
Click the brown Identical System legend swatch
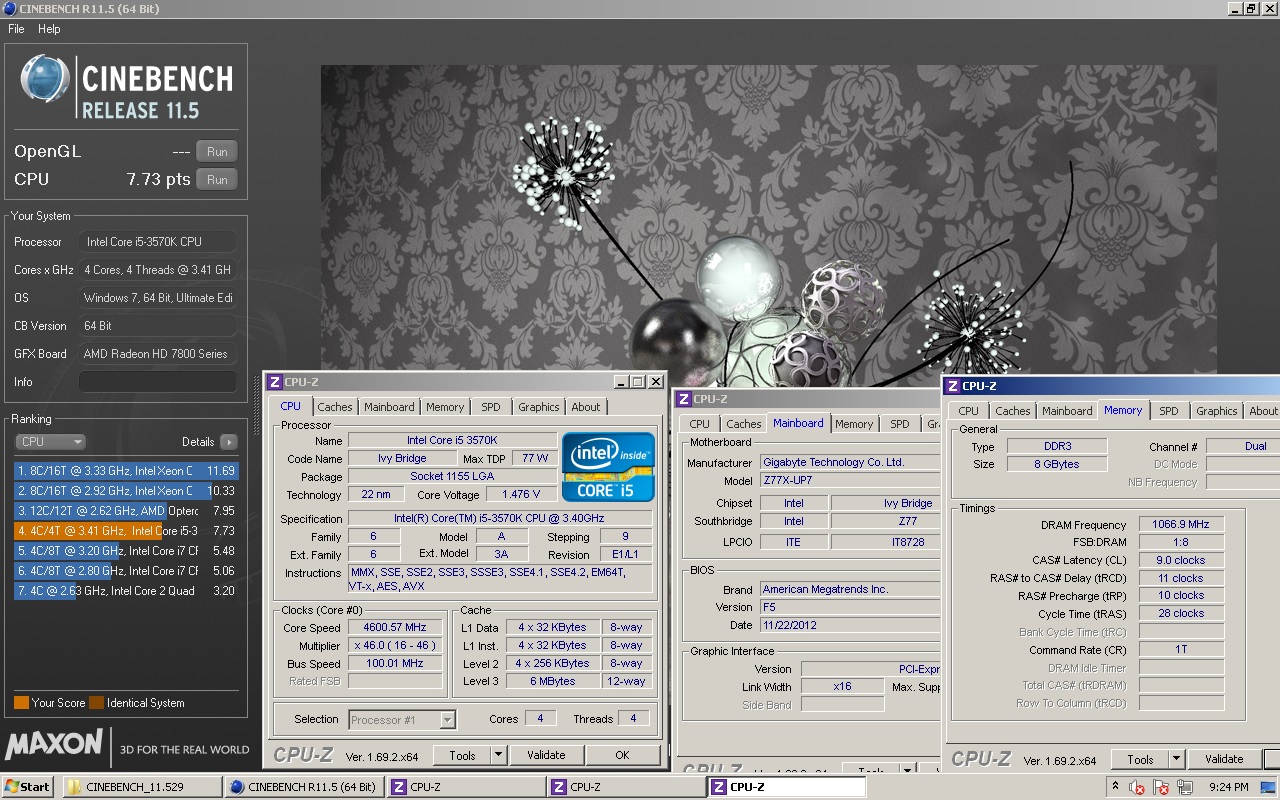click(96, 702)
